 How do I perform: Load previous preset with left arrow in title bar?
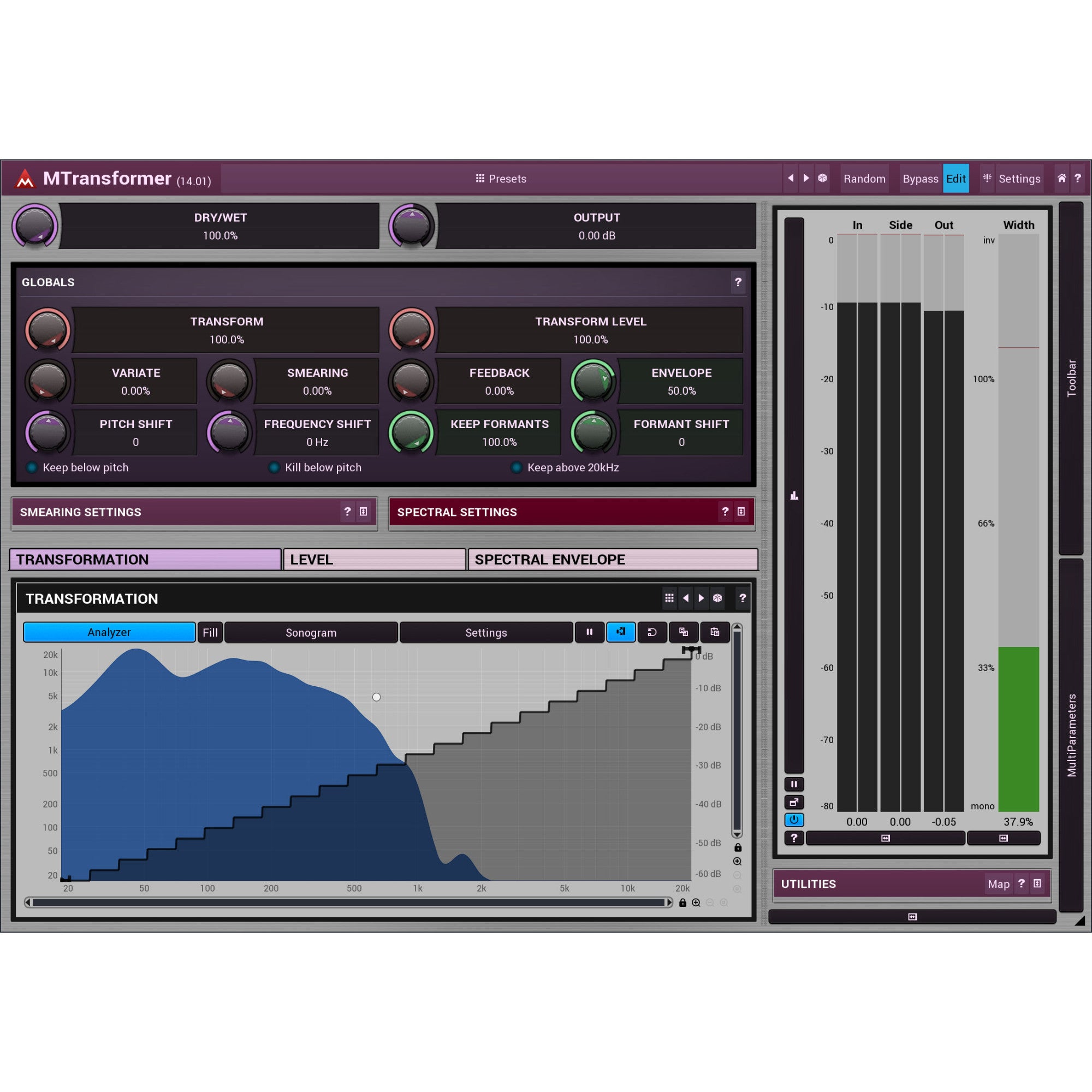click(791, 178)
